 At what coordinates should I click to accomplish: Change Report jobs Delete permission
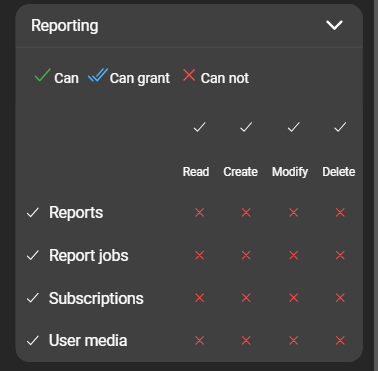click(x=340, y=255)
